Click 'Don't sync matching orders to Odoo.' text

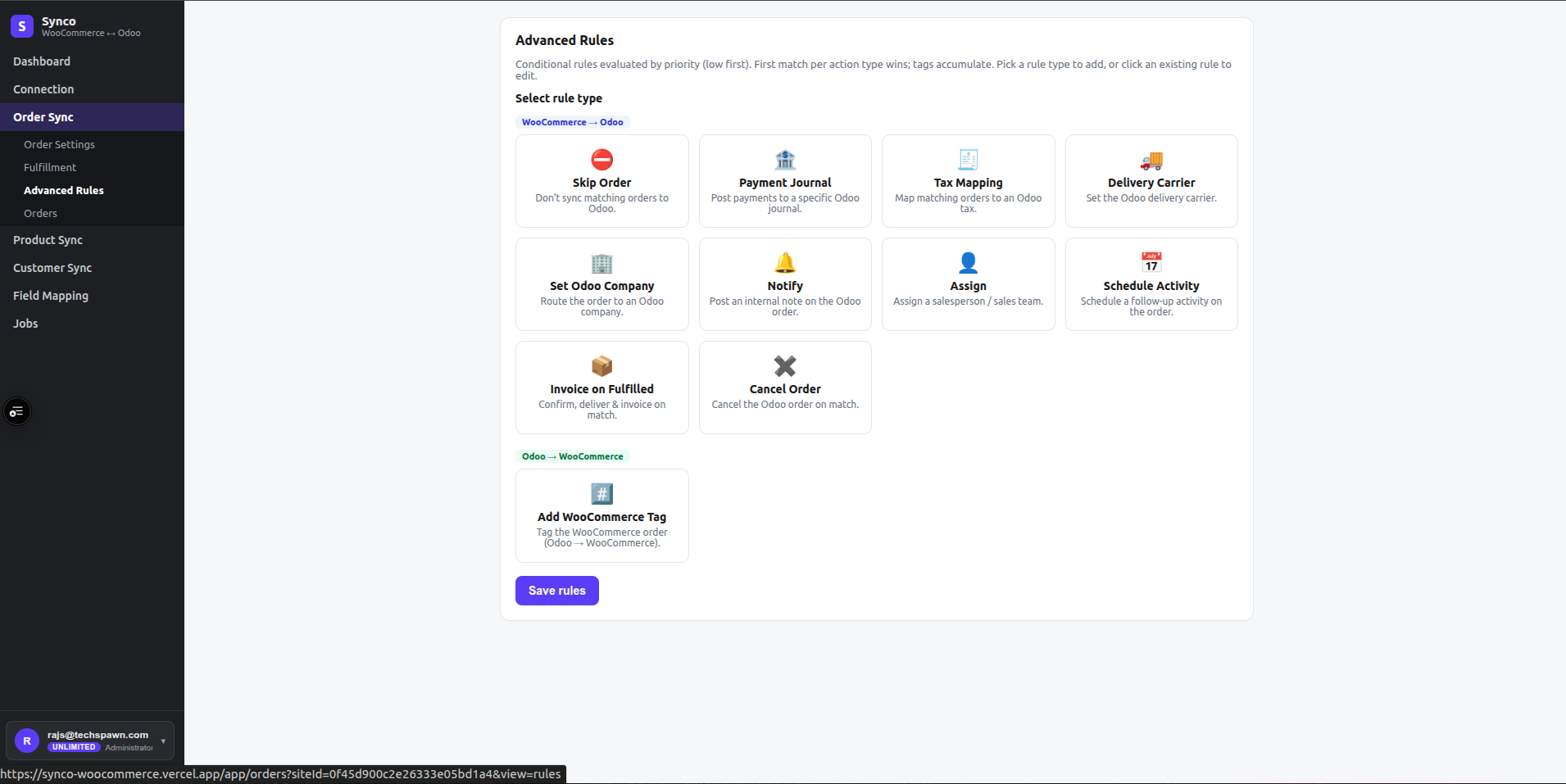point(601,203)
